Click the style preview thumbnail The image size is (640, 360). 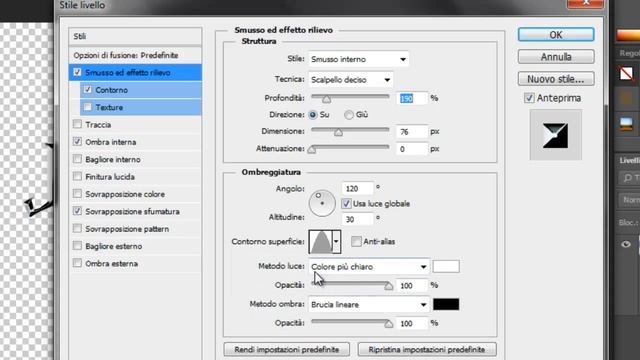[x=555, y=135]
